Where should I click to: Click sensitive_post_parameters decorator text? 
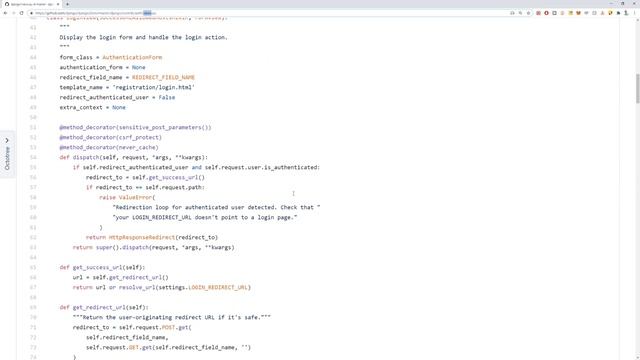164,127
